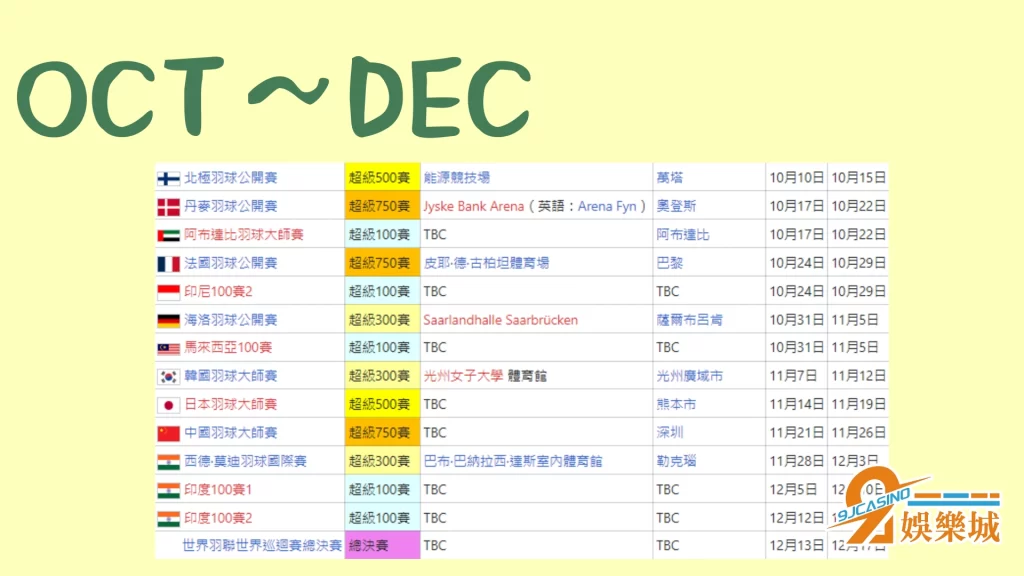Click the France flag icon
This screenshot has width=1024, height=576.
pos(168,263)
